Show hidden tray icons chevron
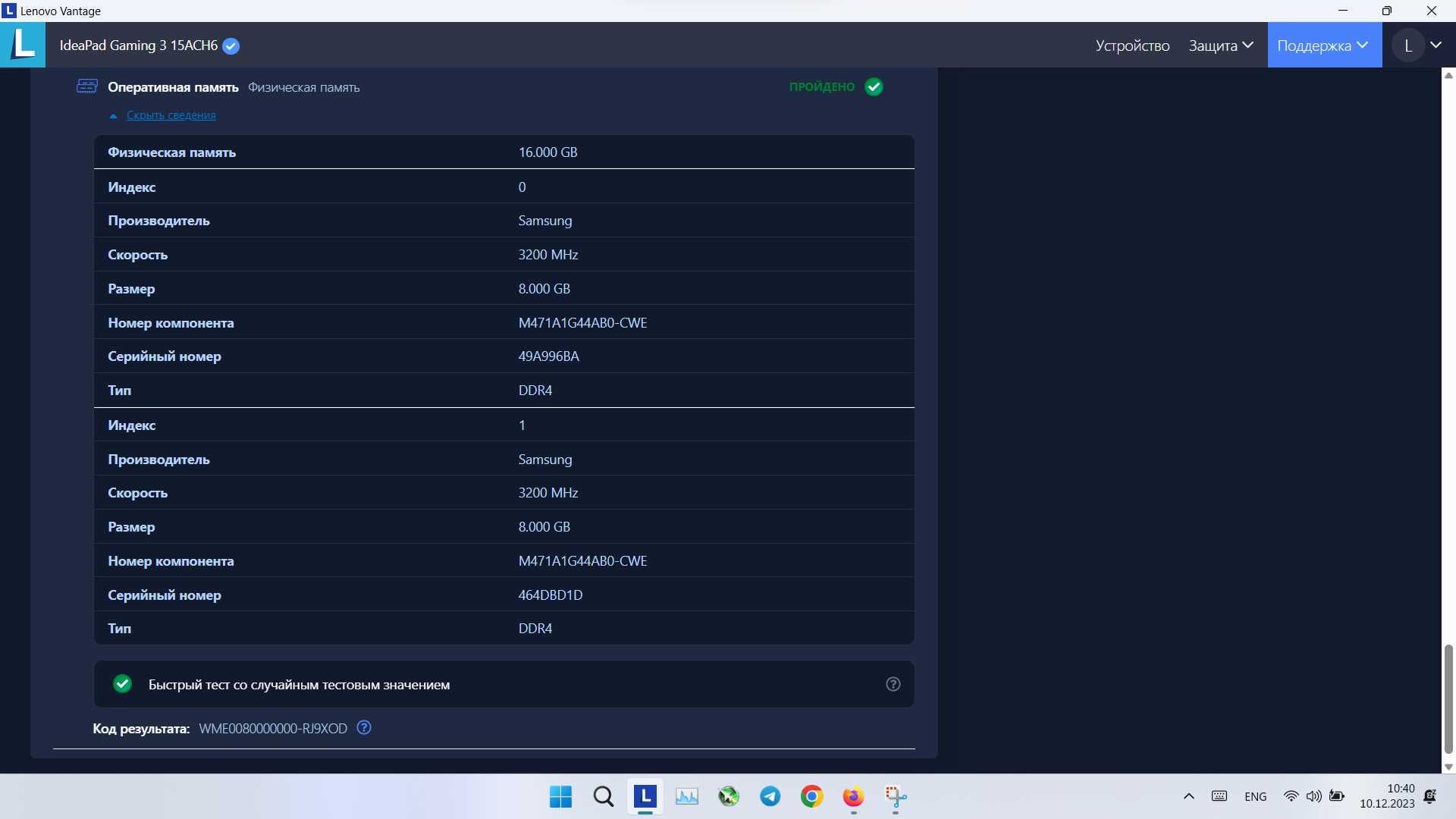1456x819 pixels. pos(1189,796)
